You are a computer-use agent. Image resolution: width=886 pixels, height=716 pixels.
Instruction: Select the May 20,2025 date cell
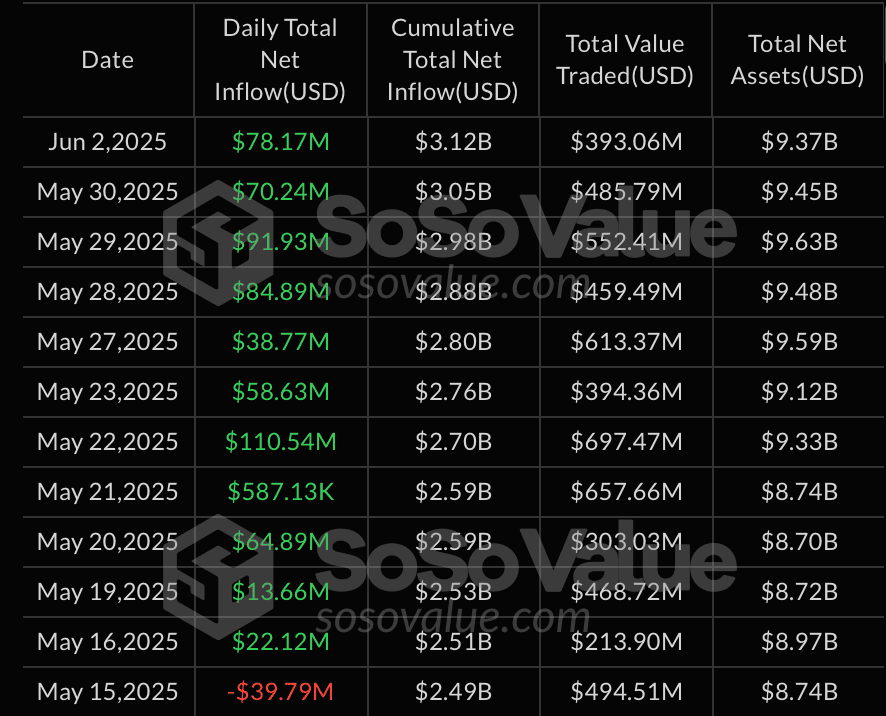click(x=107, y=542)
